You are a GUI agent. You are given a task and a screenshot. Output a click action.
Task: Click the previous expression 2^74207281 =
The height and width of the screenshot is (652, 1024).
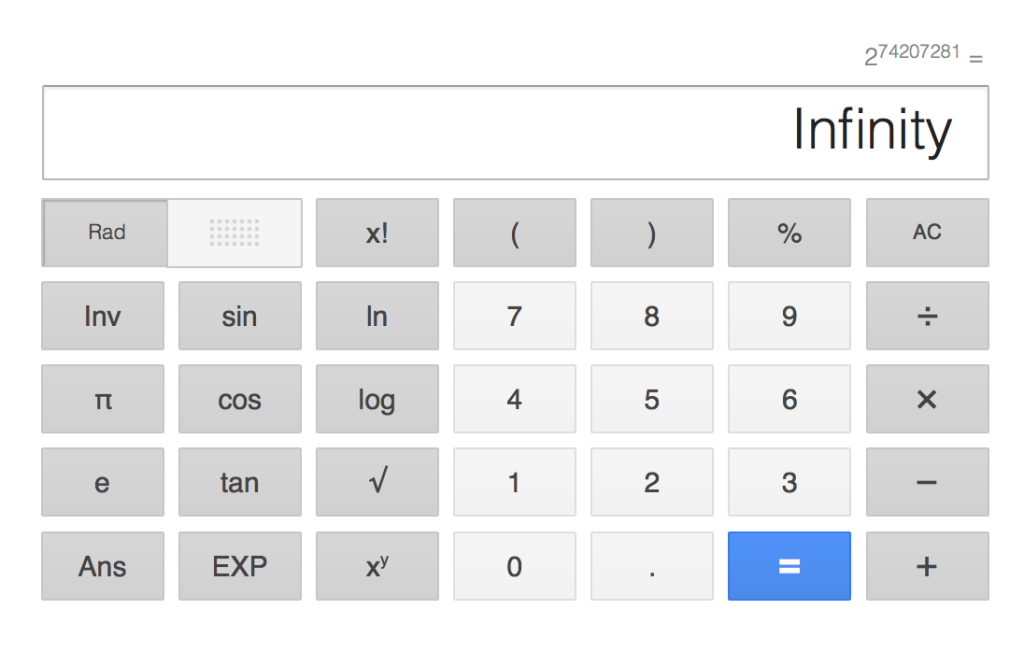pos(923,55)
